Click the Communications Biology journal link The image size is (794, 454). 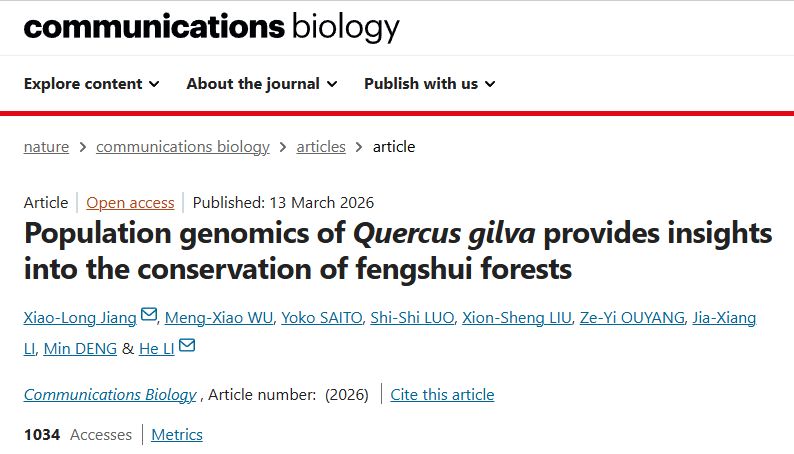tap(110, 394)
